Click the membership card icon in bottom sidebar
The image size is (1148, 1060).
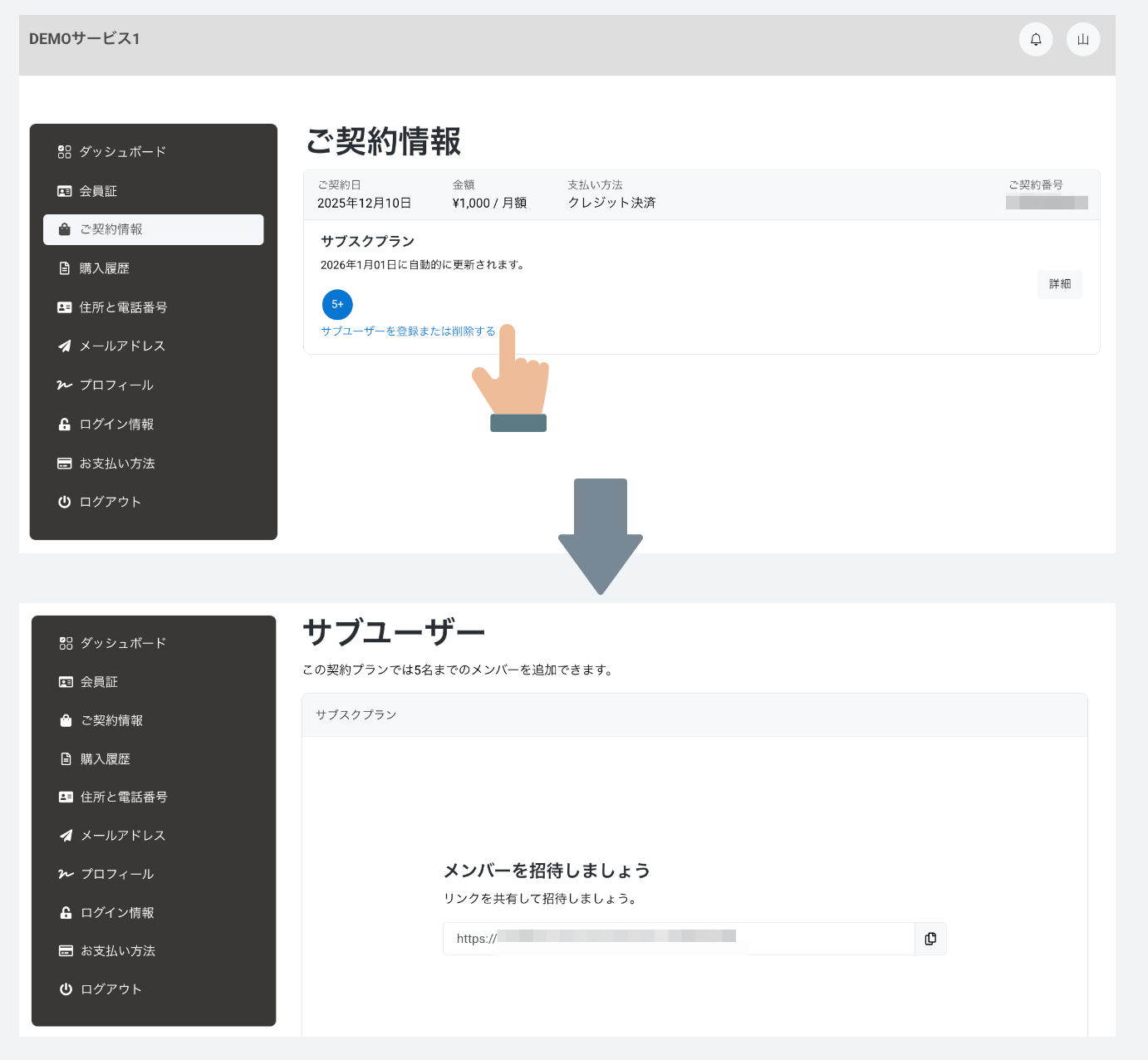(x=66, y=682)
